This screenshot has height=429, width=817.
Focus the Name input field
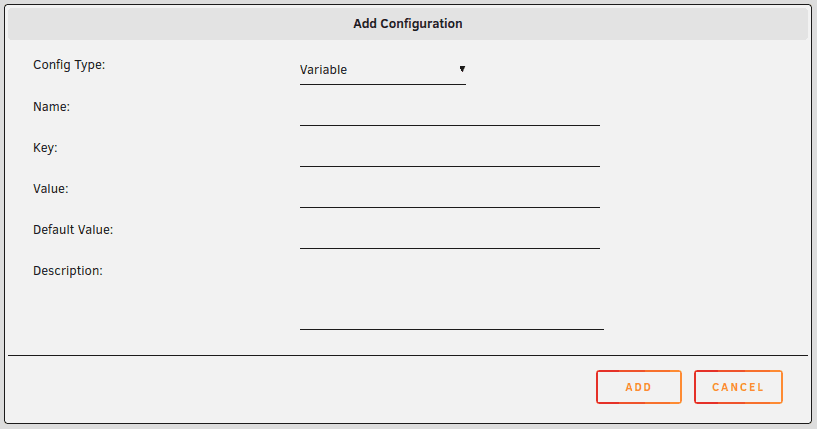449,113
